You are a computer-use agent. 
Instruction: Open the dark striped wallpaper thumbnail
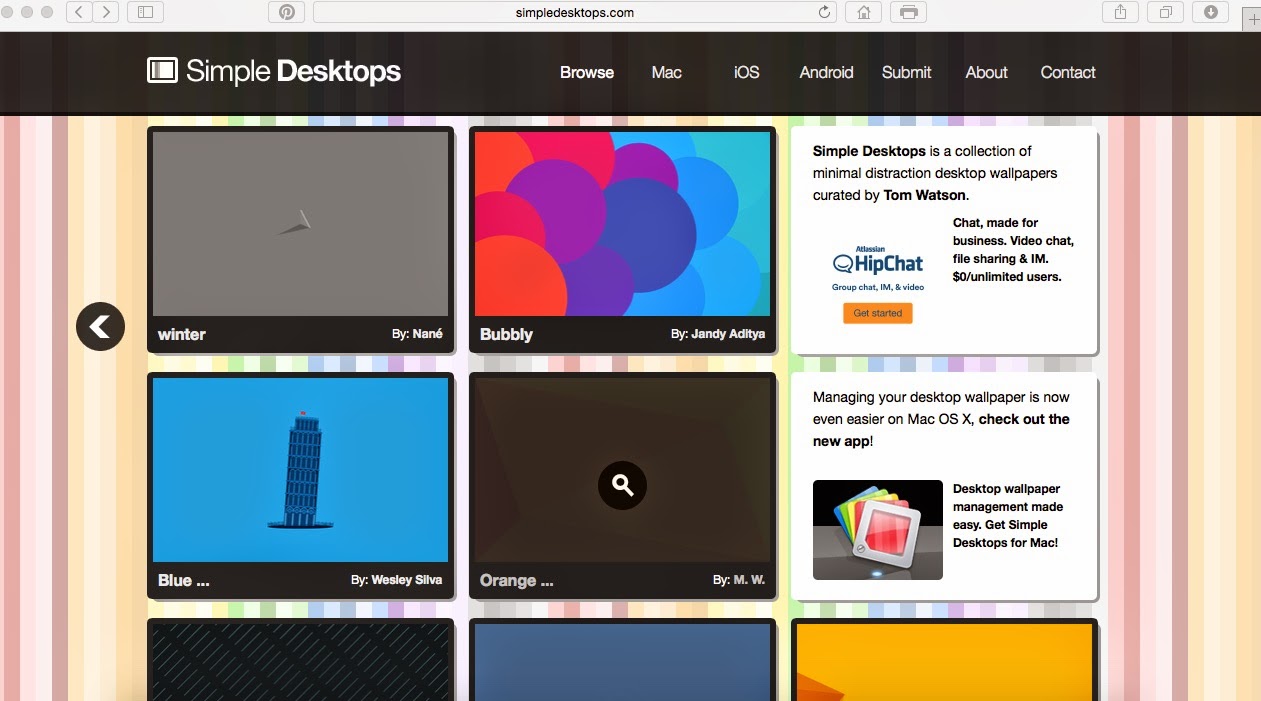[300, 662]
